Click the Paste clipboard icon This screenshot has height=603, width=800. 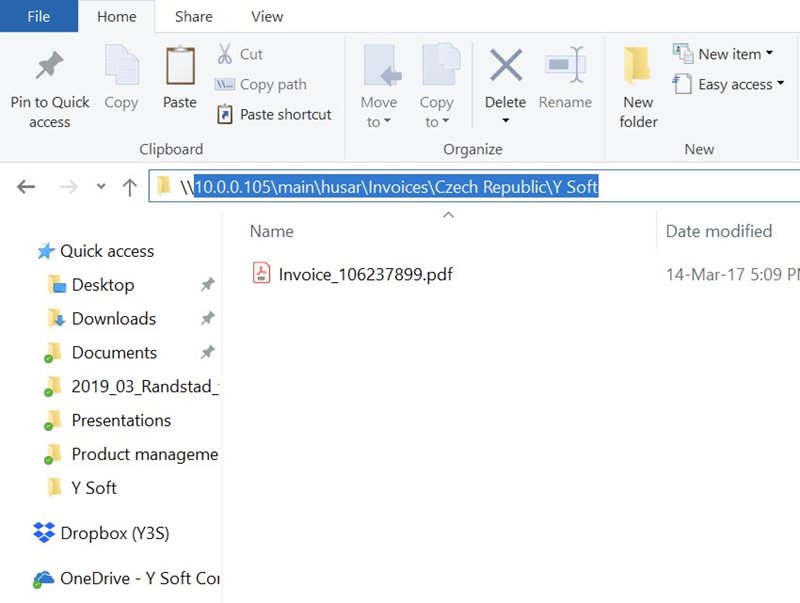tap(180, 65)
